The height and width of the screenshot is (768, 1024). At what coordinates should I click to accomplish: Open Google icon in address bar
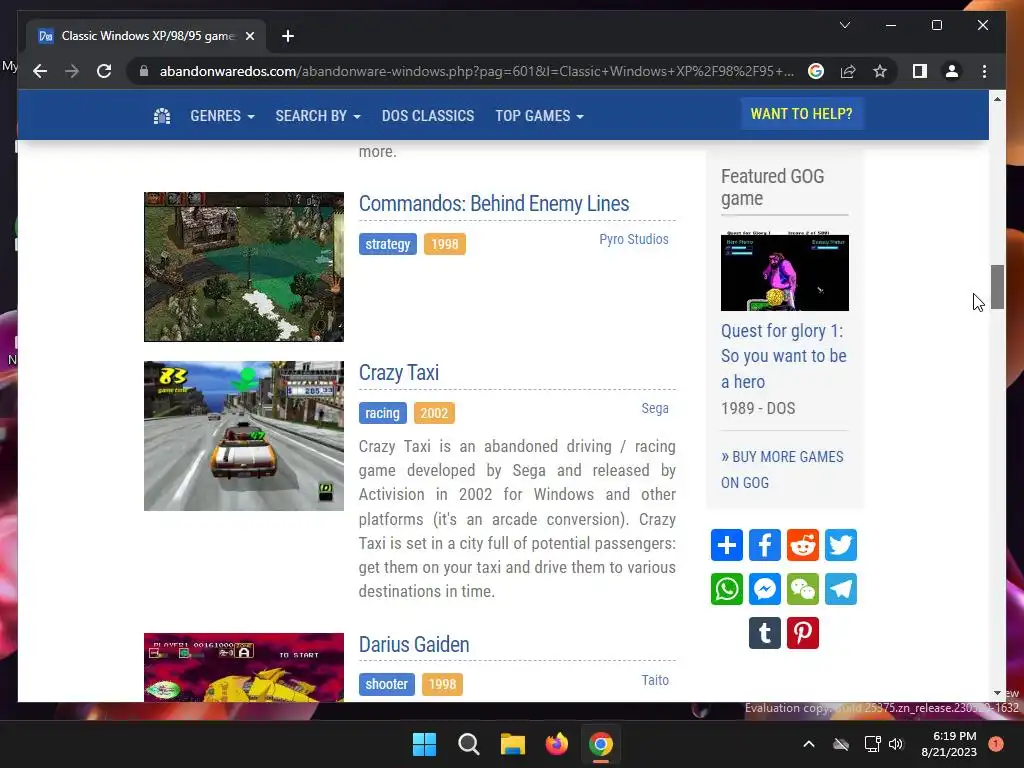pyautogui.click(x=816, y=71)
